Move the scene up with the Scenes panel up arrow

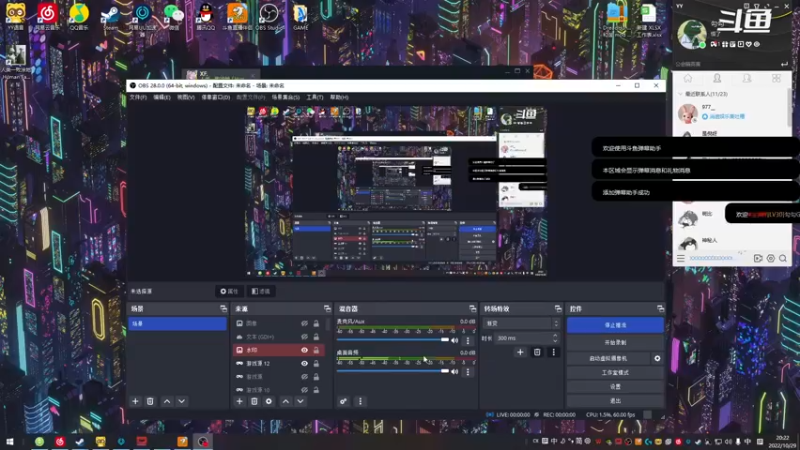(167, 402)
